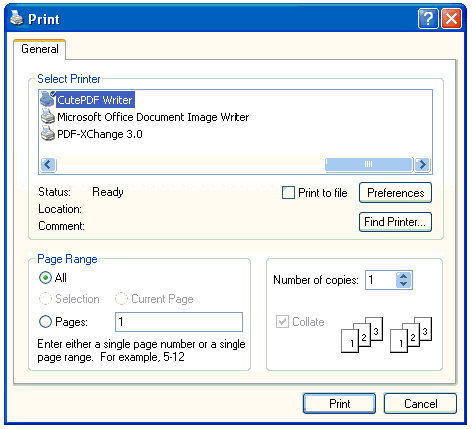Click the first collate pages illustration
The width and height of the screenshot is (472, 429).
click(362, 335)
